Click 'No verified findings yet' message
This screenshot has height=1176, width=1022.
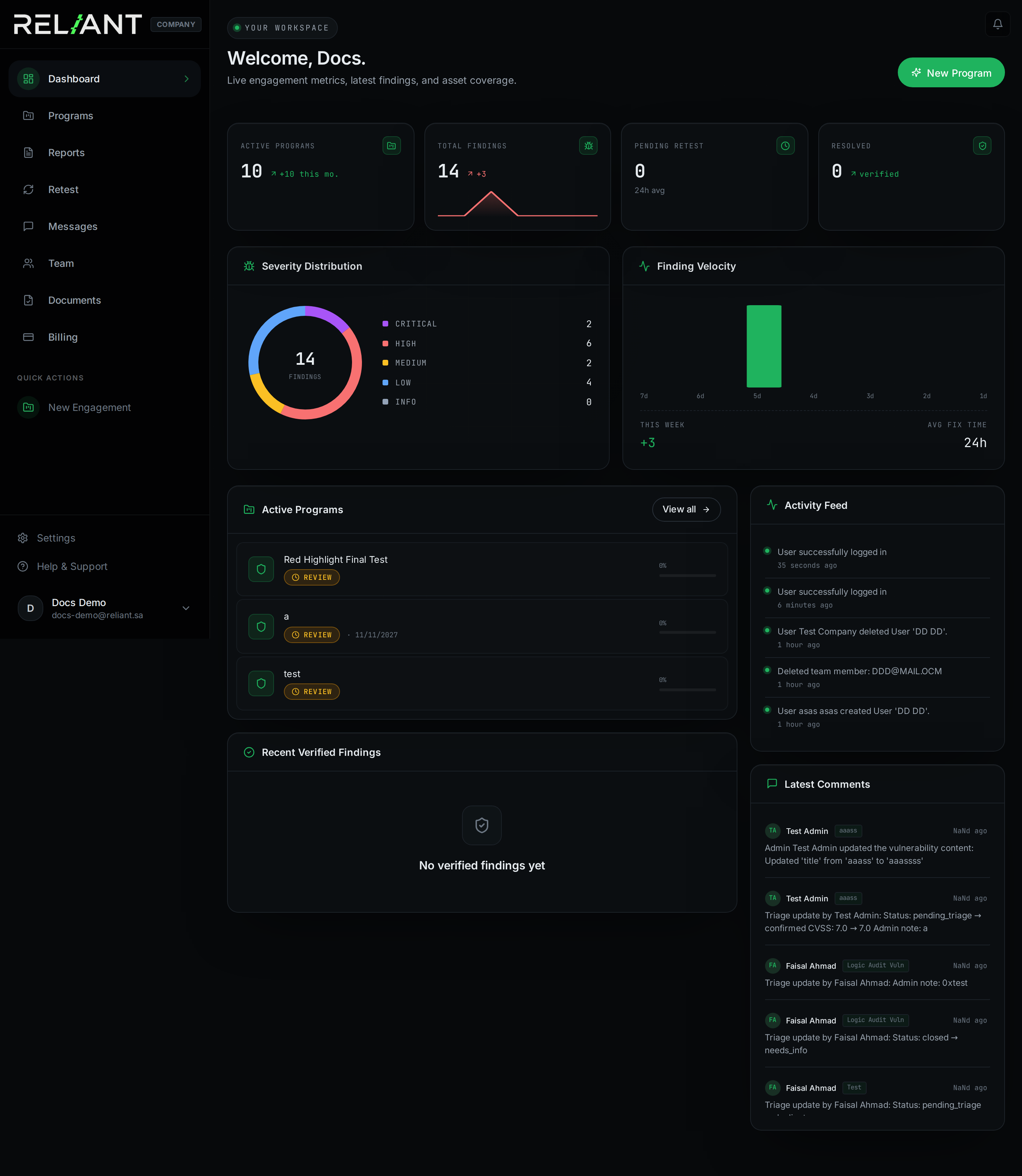coord(482,865)
